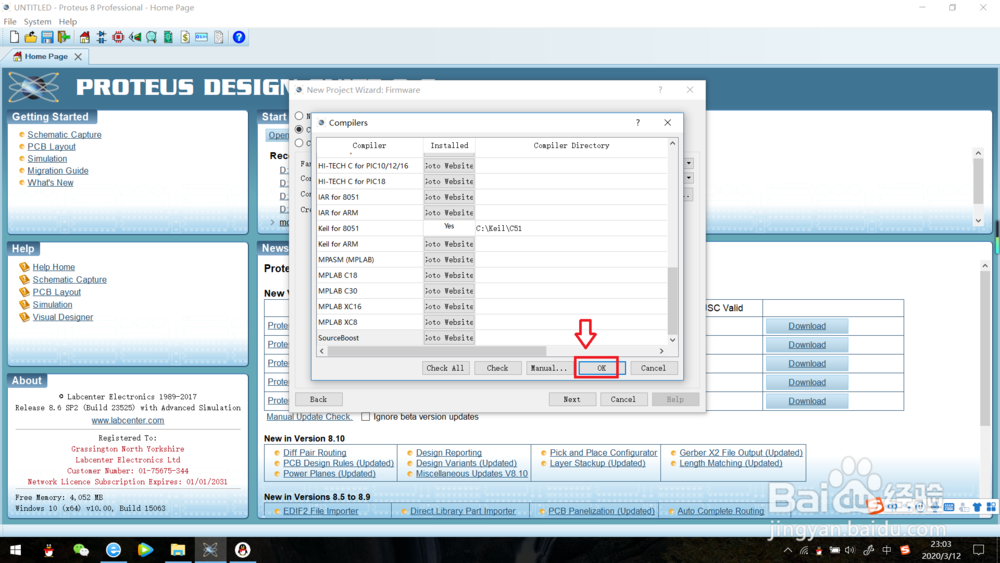Viewport: 1000px width, 563px height.
Task: Click the blue Help question-mark toolbar icon
Action: [239, 38]
